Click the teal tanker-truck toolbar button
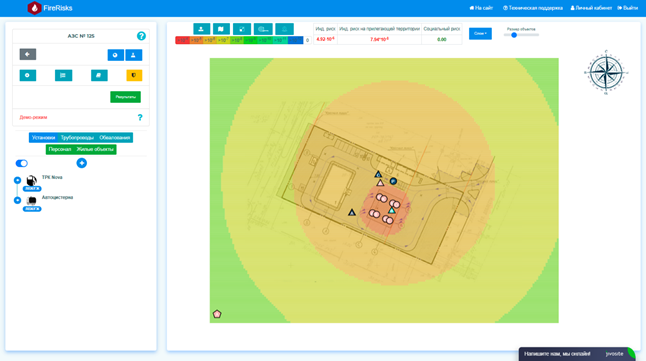 263,29
